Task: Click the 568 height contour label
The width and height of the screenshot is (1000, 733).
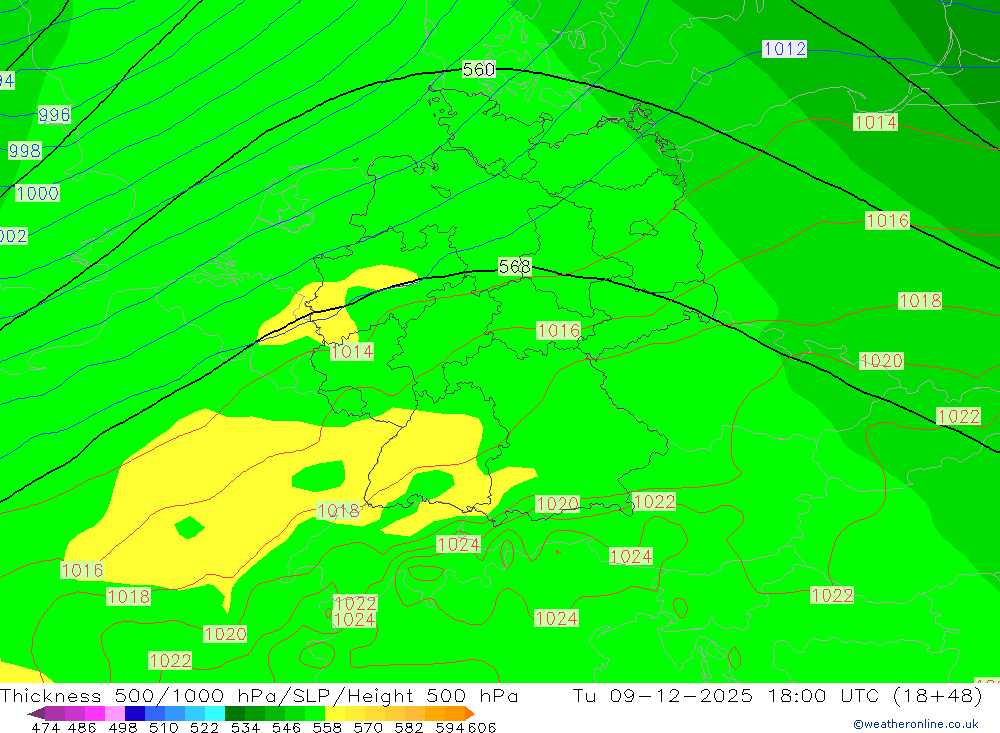Action: point(515,266)
